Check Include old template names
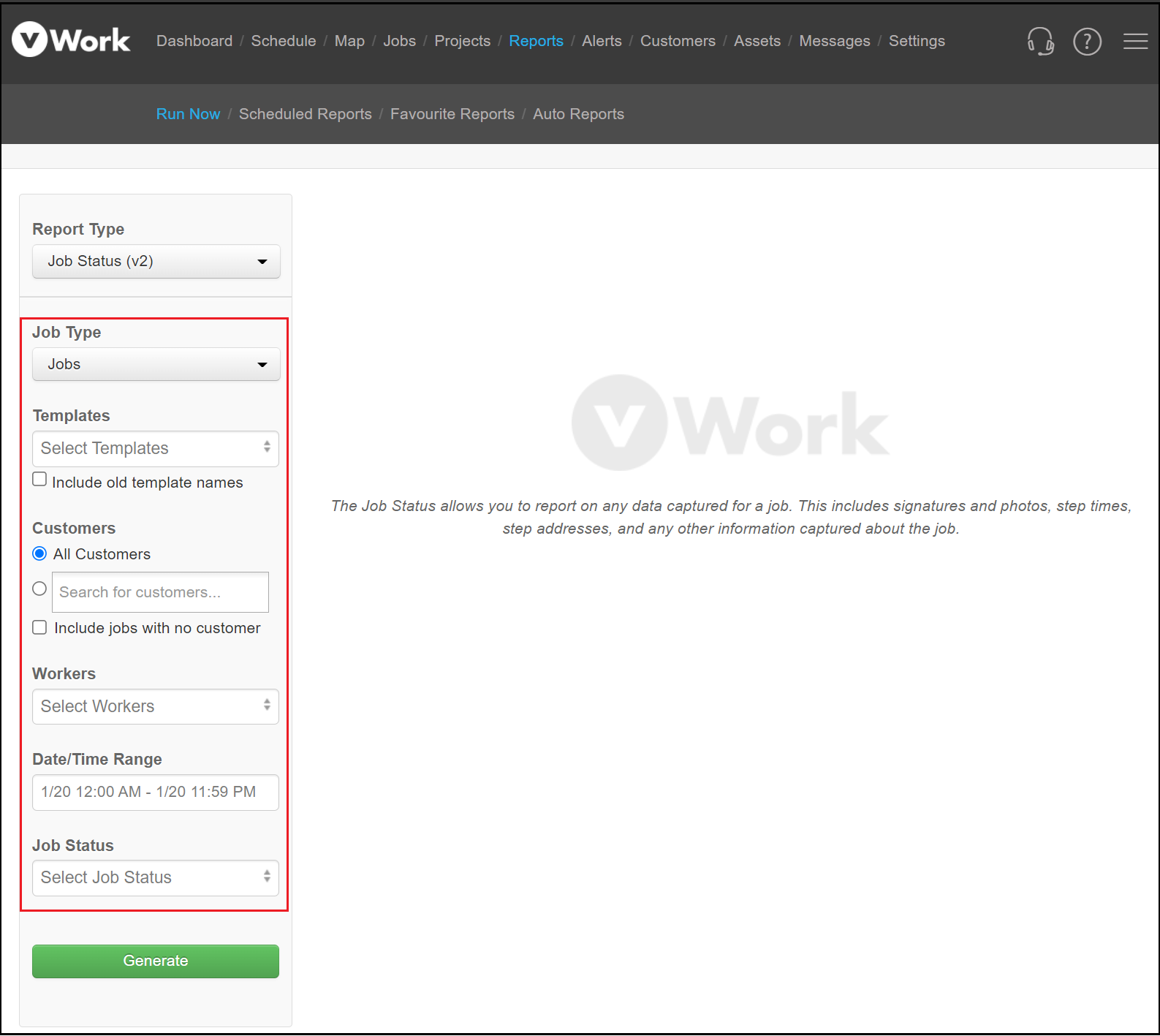 tap(40, 480)
